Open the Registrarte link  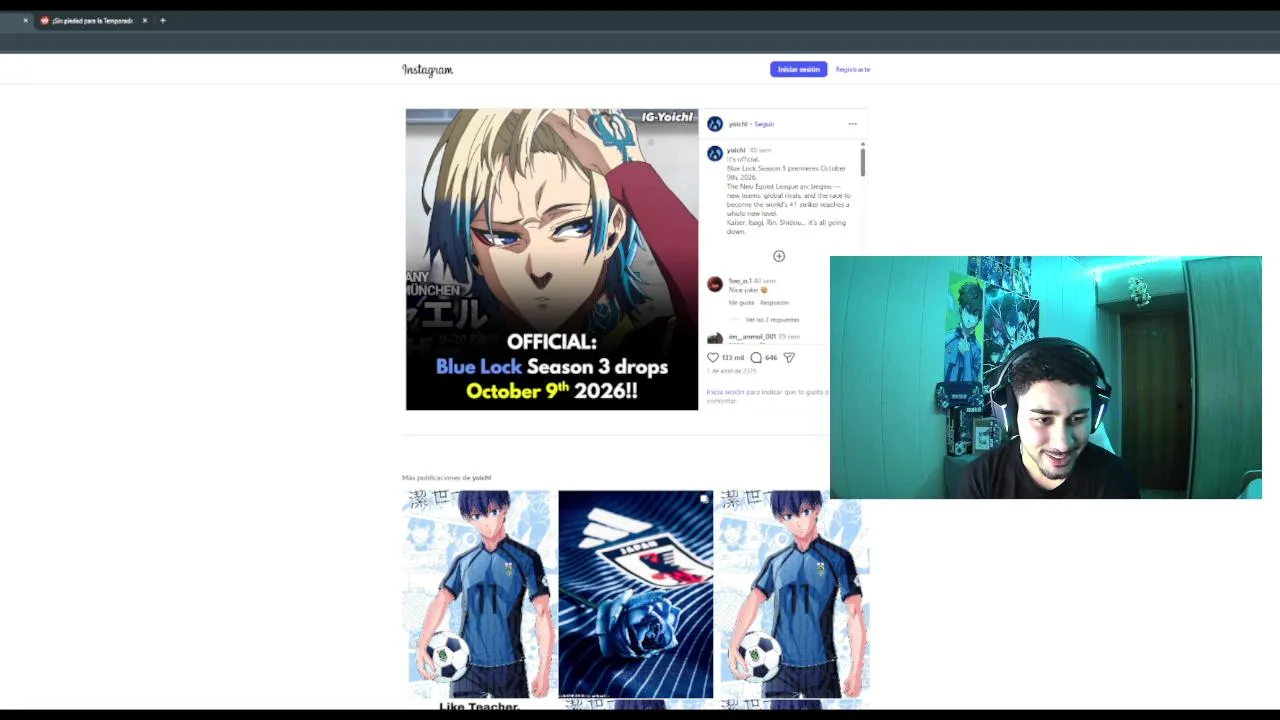click(x=852, y=69)
